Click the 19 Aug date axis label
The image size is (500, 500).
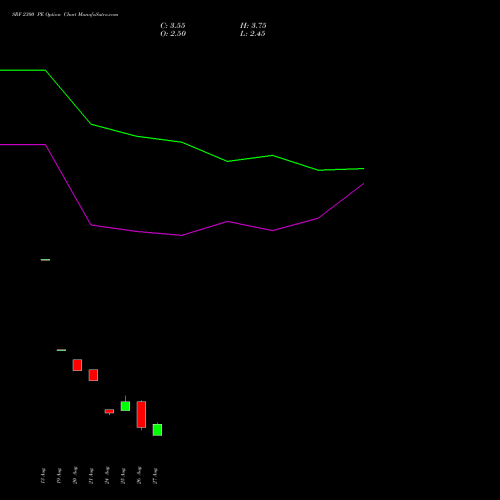[x=59, y=476]
